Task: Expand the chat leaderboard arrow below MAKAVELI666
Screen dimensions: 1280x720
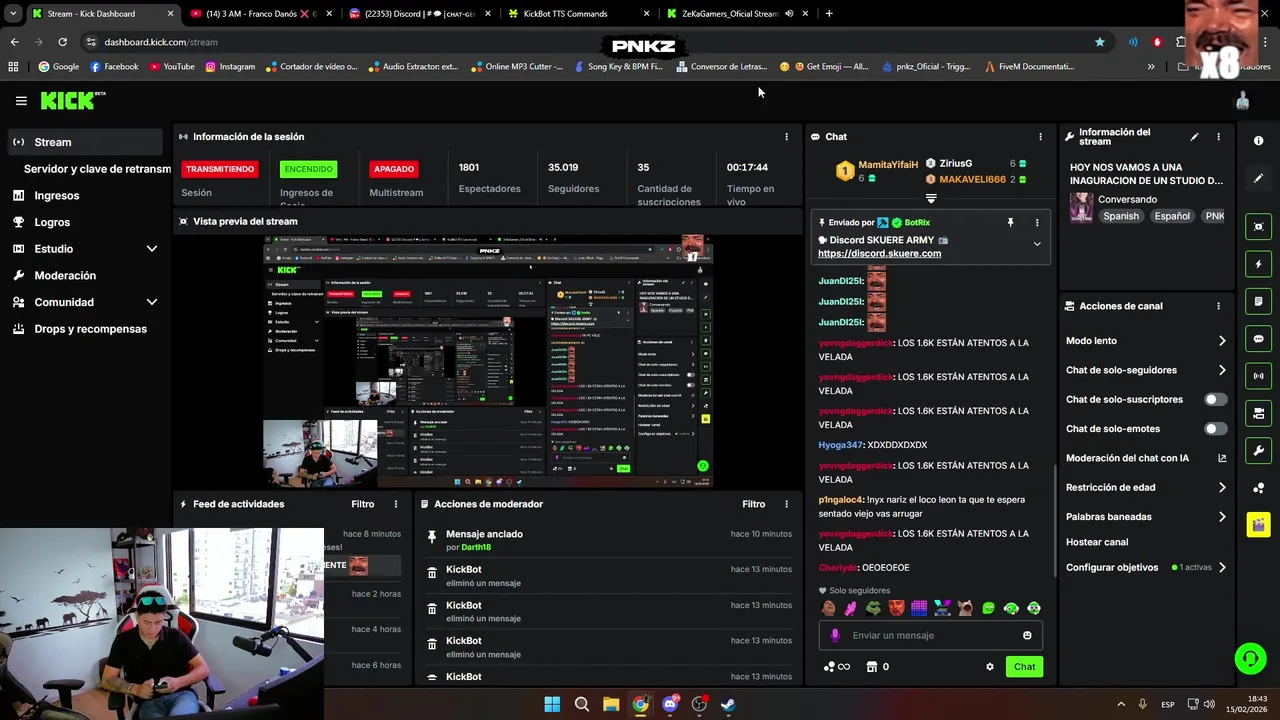Action: 931,198
